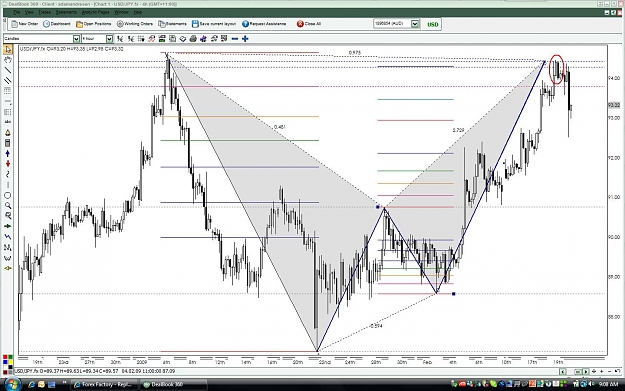Select the red down arrow marker tool

(8, 164)
